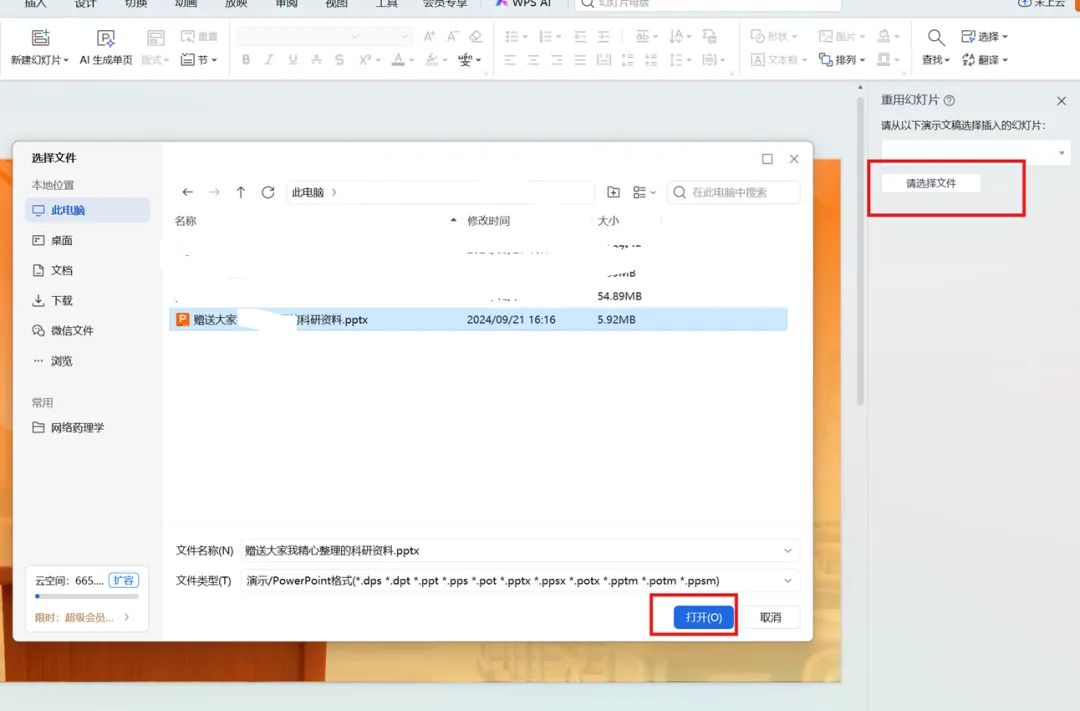
Task: Sort files by 修改时间 column
Action: [488, 221]
